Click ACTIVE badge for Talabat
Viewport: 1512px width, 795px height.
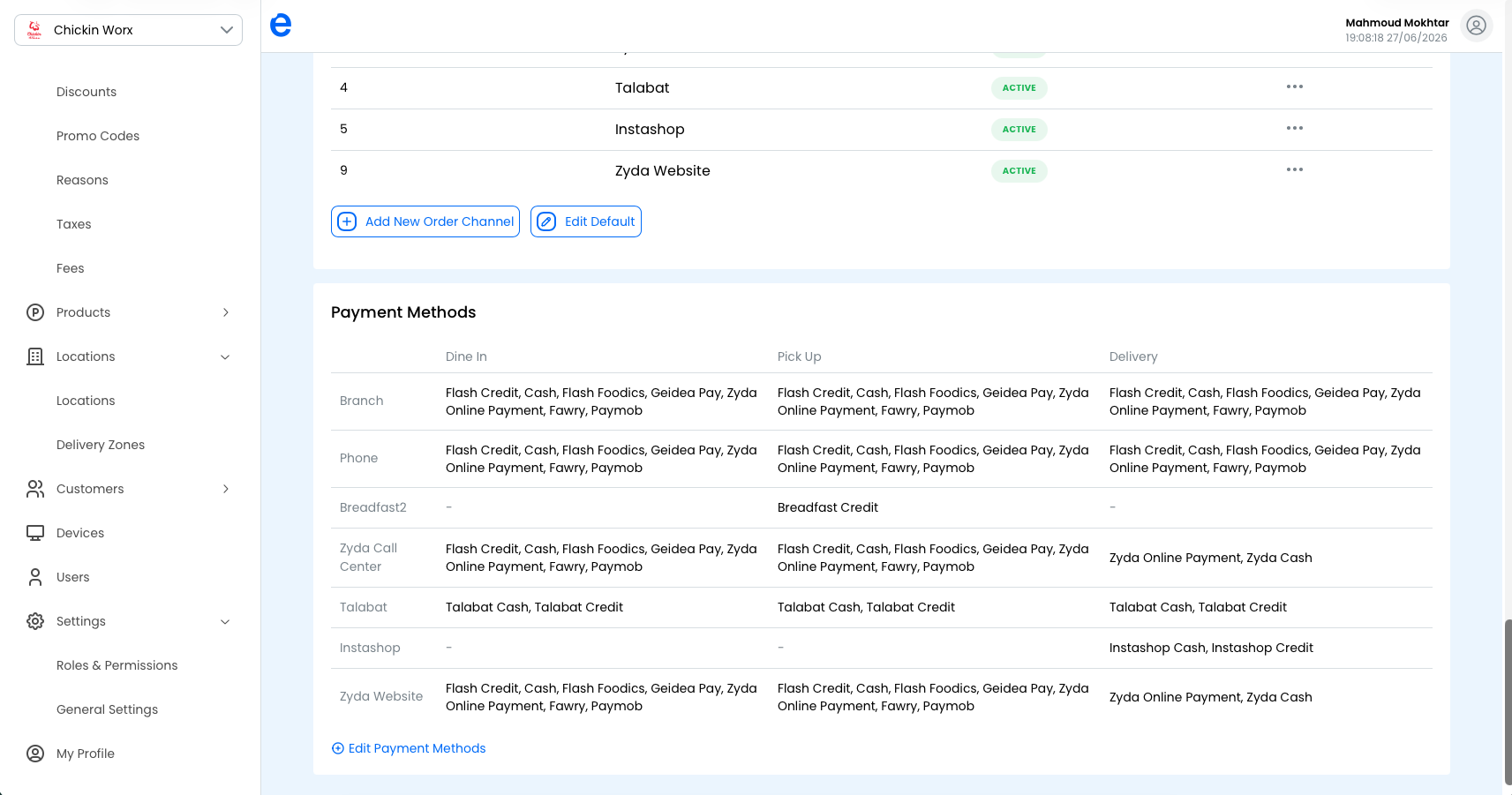[x=1019, y=88]
